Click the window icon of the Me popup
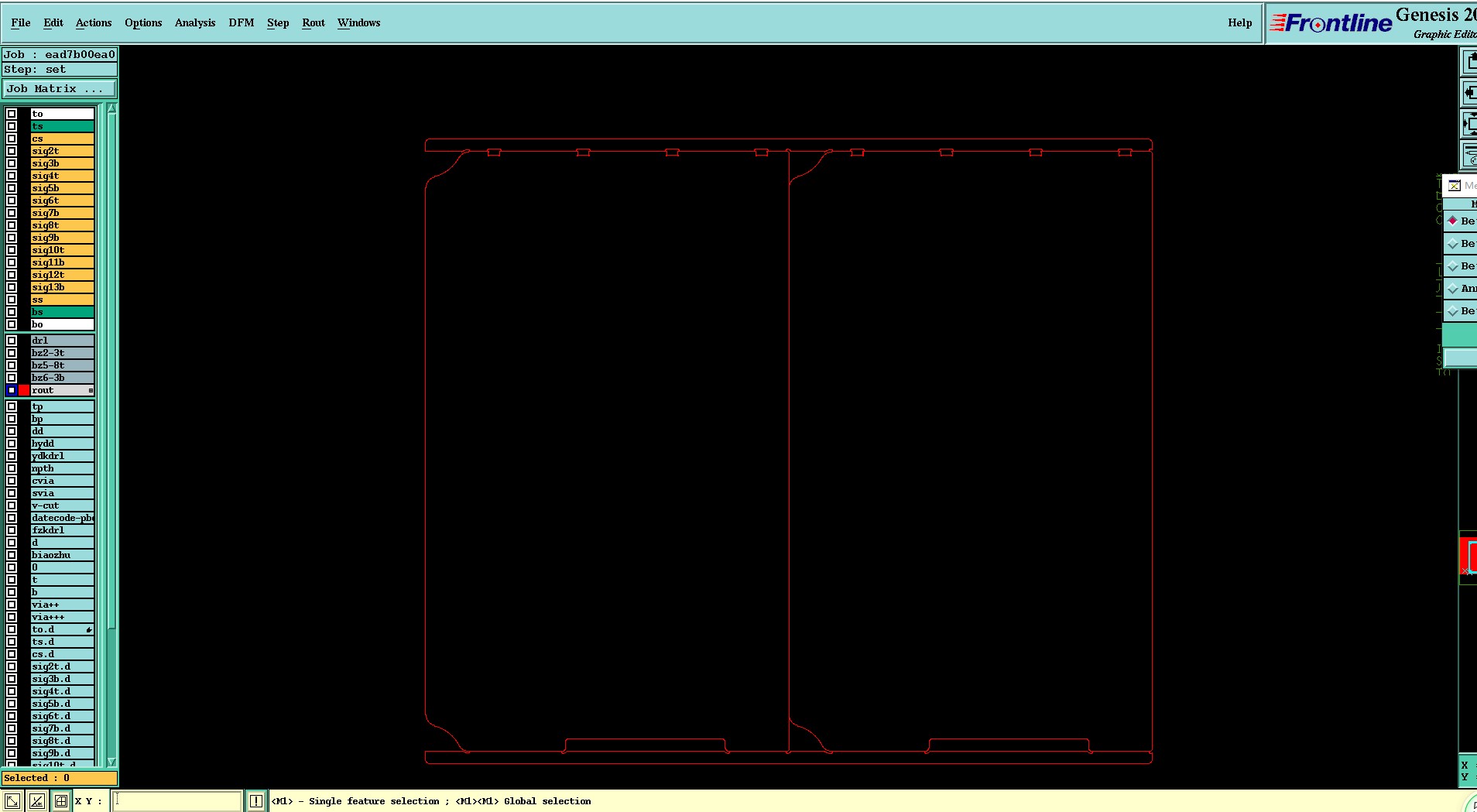The width and height of the screenshot is (1477, 812). pyautogui.click(x=1455, y=186)
